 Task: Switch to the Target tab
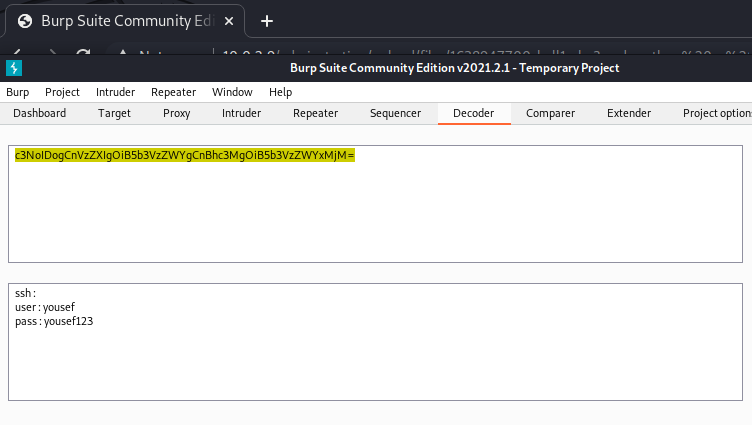tap(114, 113)
